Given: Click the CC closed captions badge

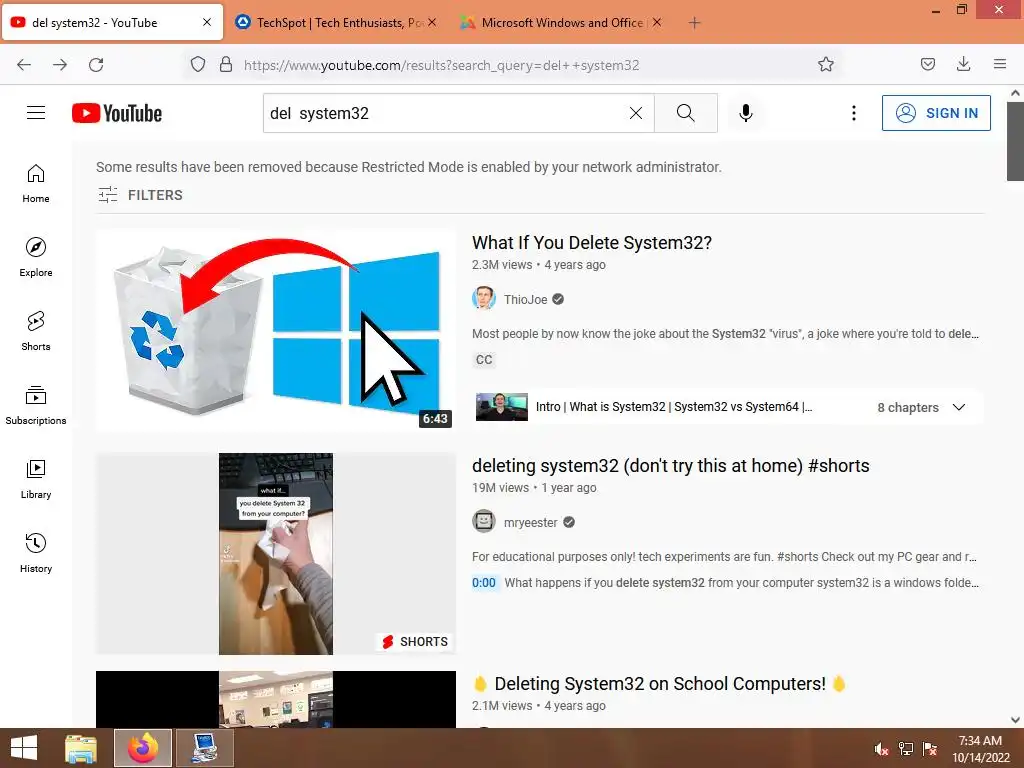Looking at the screenshot, I should (484, 360).
